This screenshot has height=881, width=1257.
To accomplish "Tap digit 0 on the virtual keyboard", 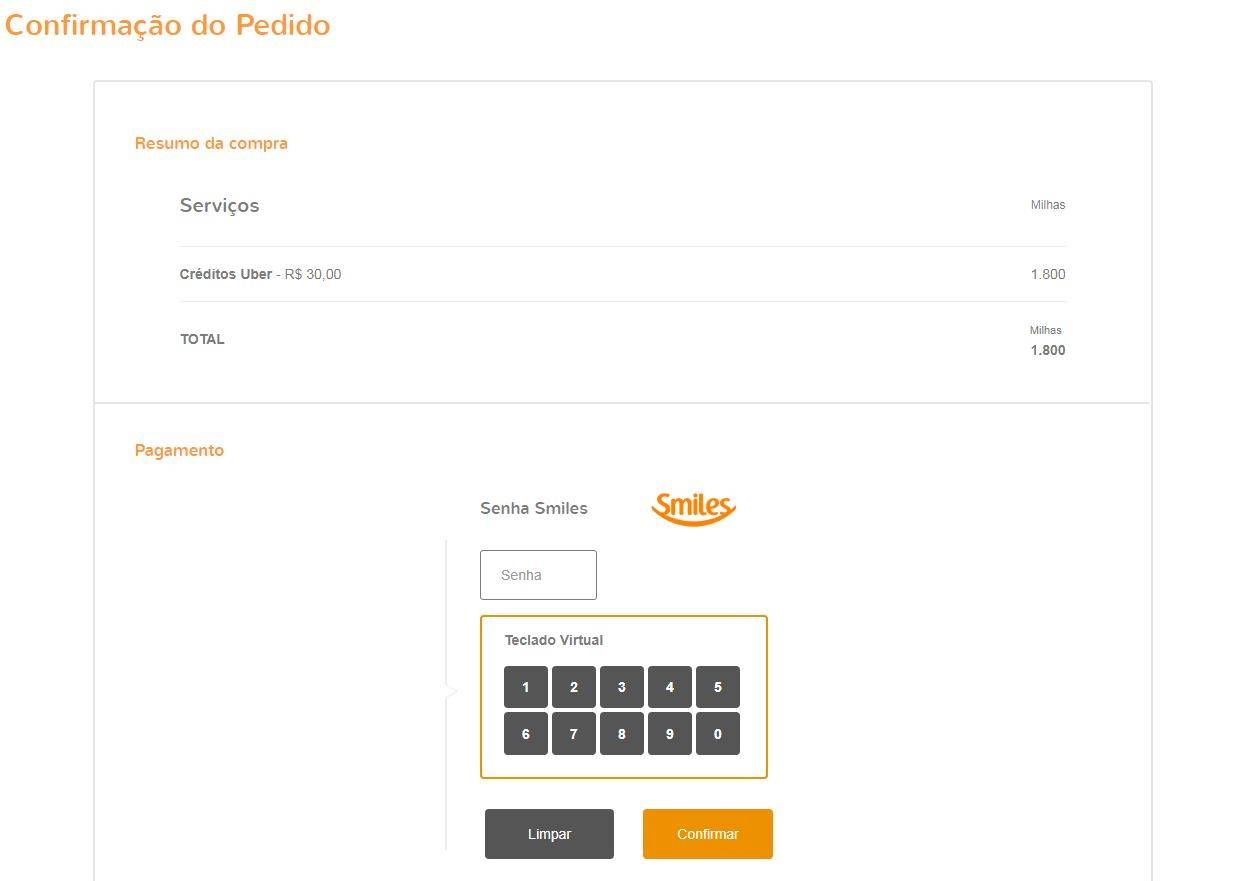I will [x=718, y=733].
